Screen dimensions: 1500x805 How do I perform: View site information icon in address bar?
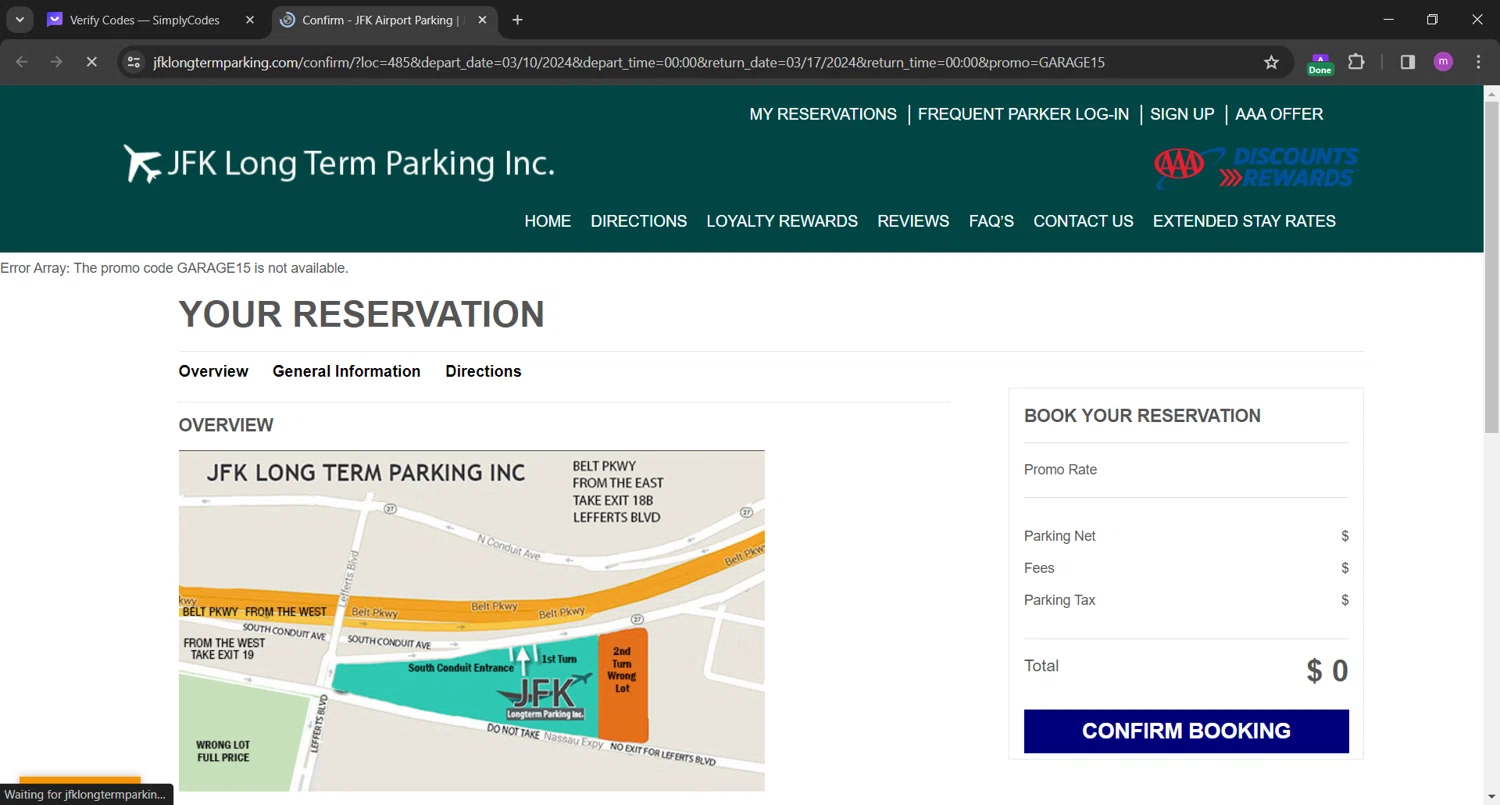click(x=134, y=62)
